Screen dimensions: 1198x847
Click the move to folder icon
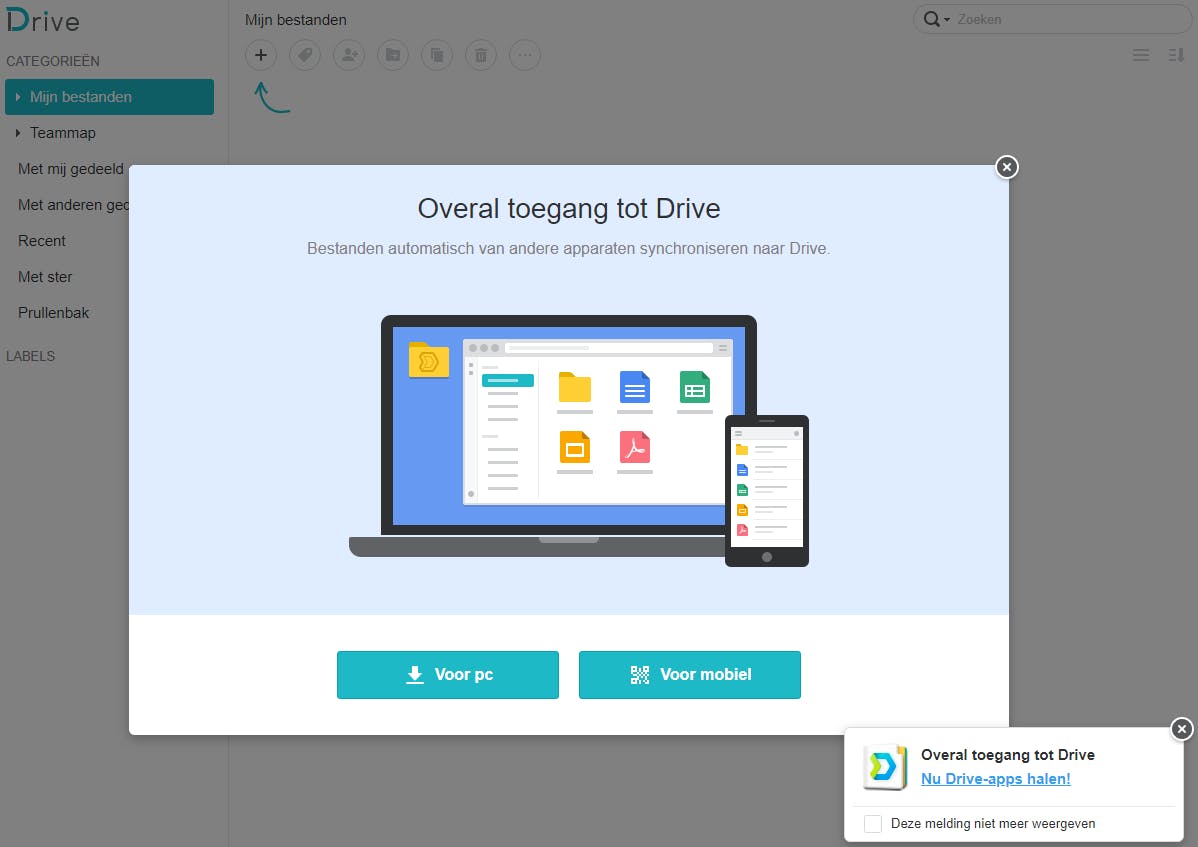click(x=393, y=55)
